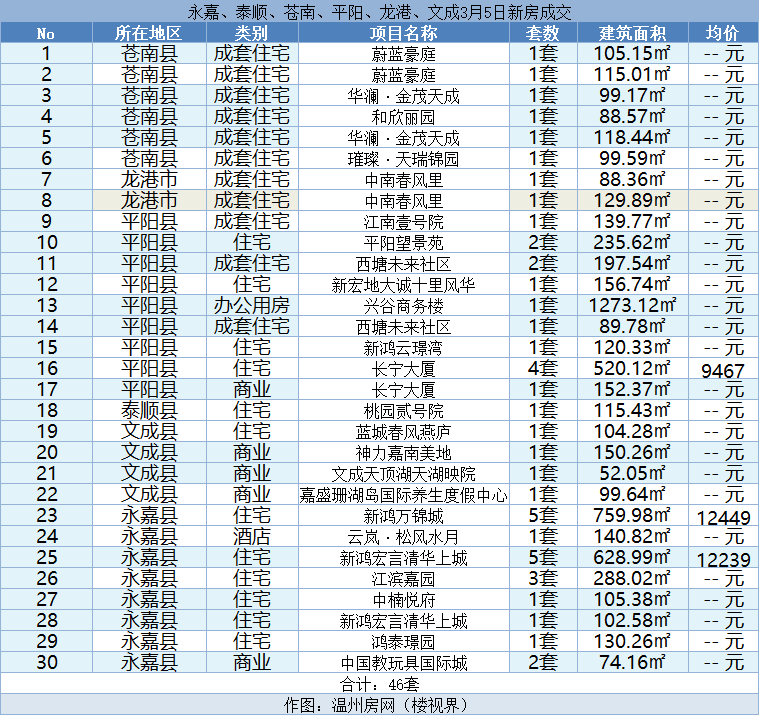This screenshot has width=759, height=715.
Task: Select 江南壹号院 project name
Action: (404, 222)
